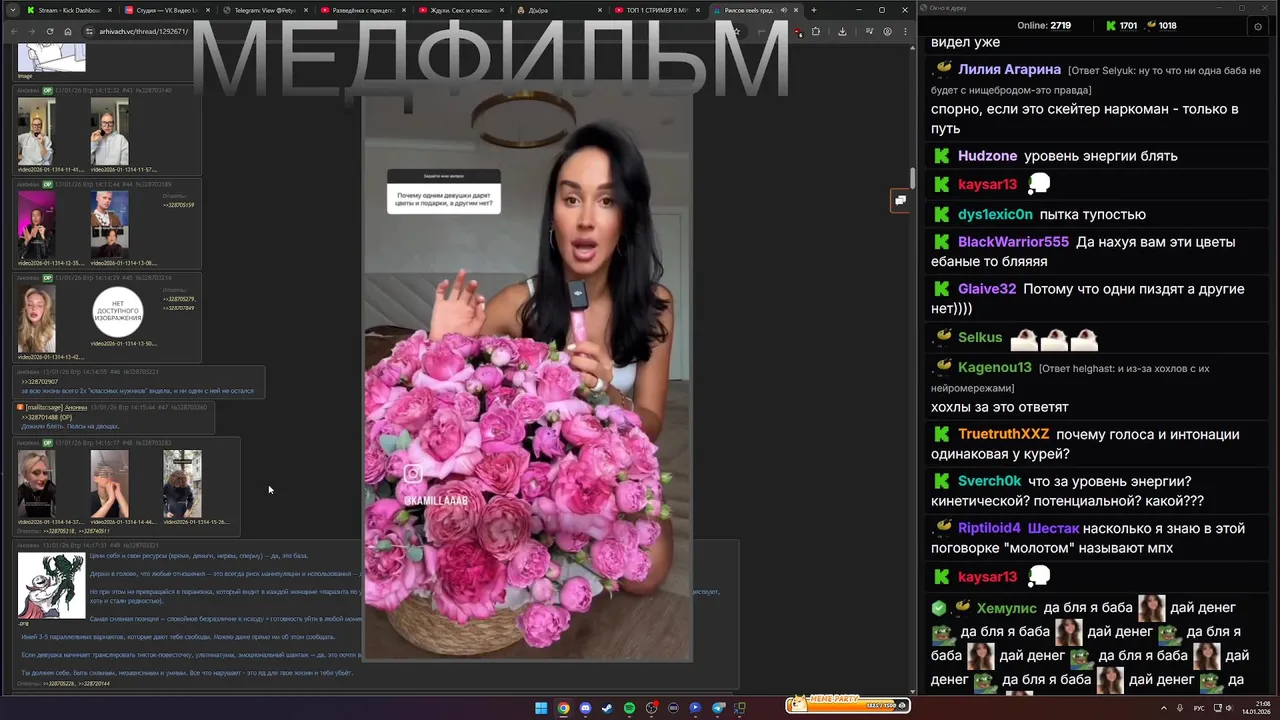Open the blonde woman video thumbnail in post #45
The image size is (1280, 720).
(x=36, y=319)
